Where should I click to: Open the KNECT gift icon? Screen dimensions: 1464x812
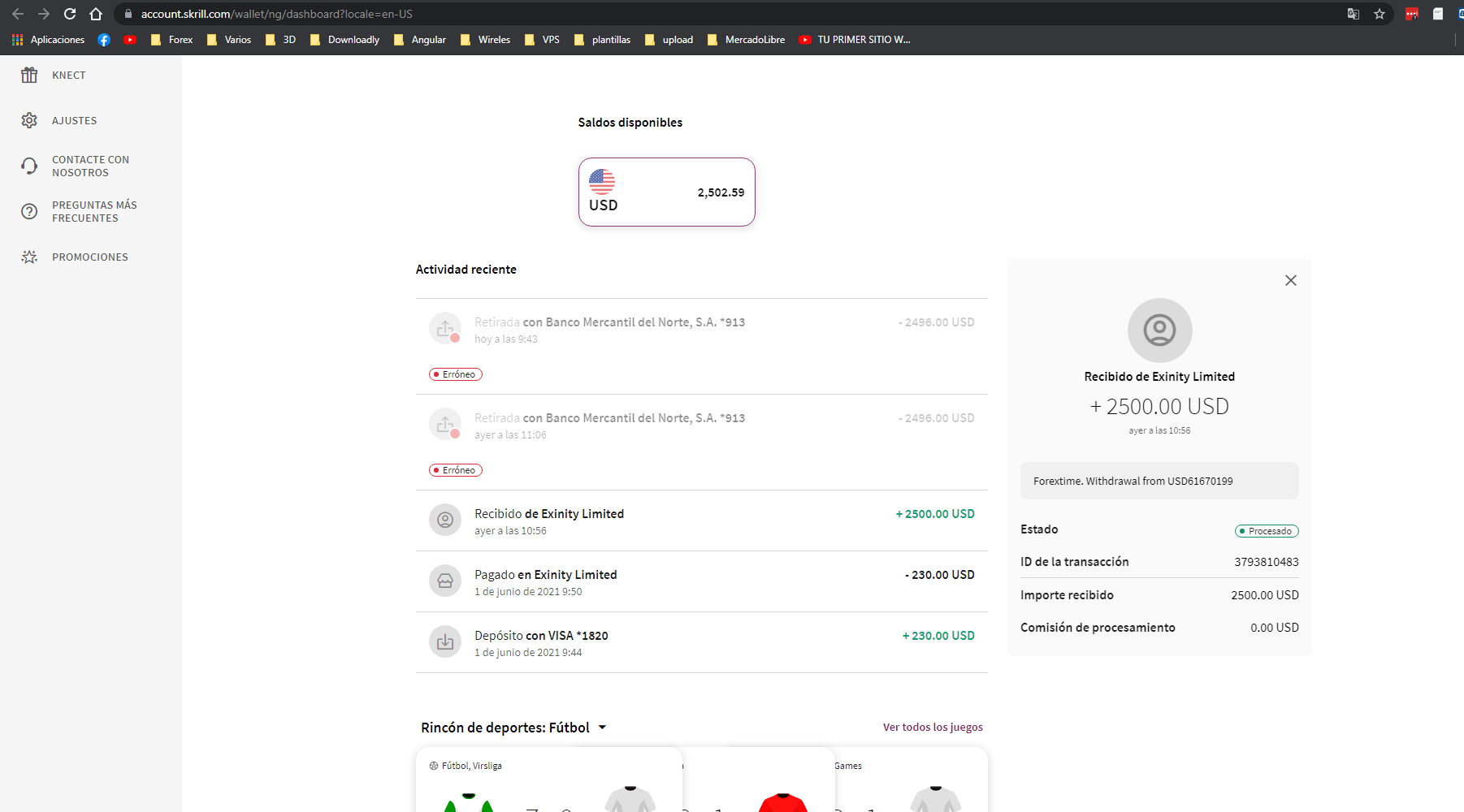coord(29,76)
